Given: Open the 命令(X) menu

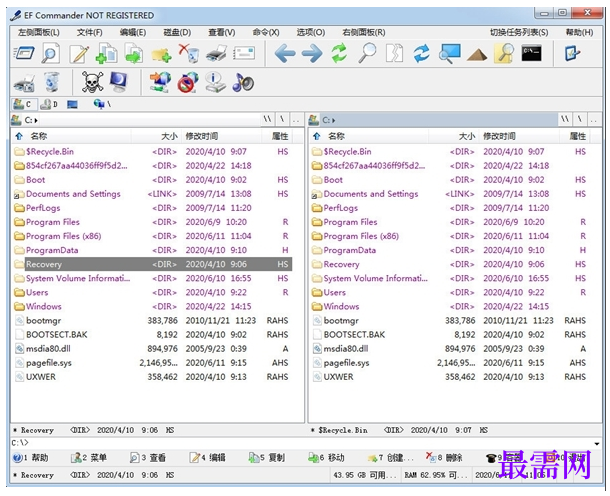Looking at the screenshot, I should tap(266, 32).
